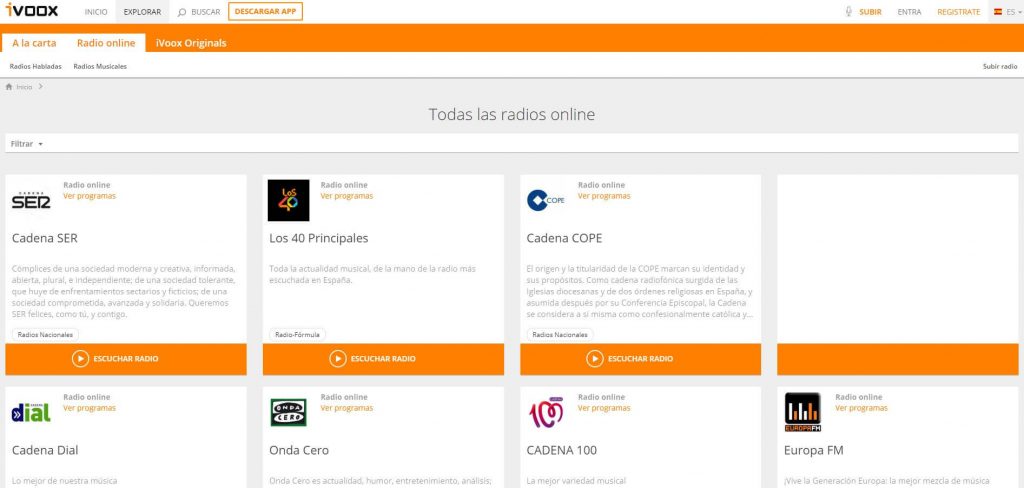Image resolution: width=1024 pixels, height=488 pixels.
Task: Click Entra to log in
Action: (x=910, y=12)
